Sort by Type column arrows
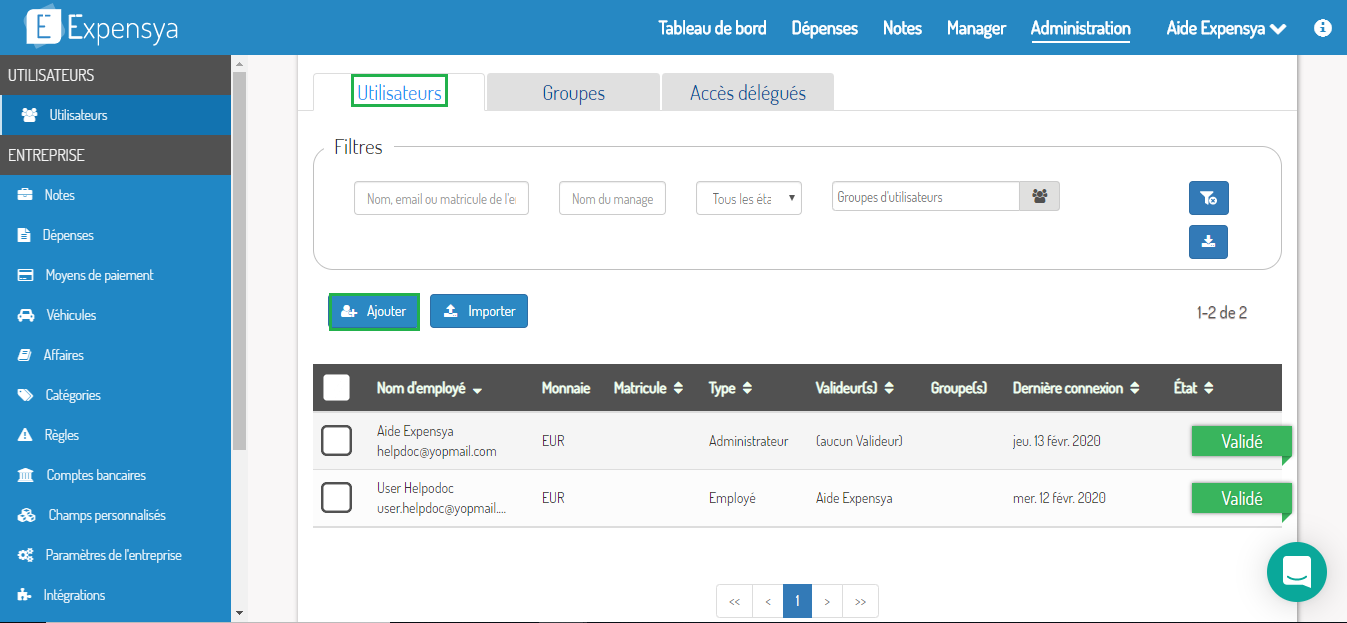This screenshot has height=623, width=1347. [x=747, y=388]
